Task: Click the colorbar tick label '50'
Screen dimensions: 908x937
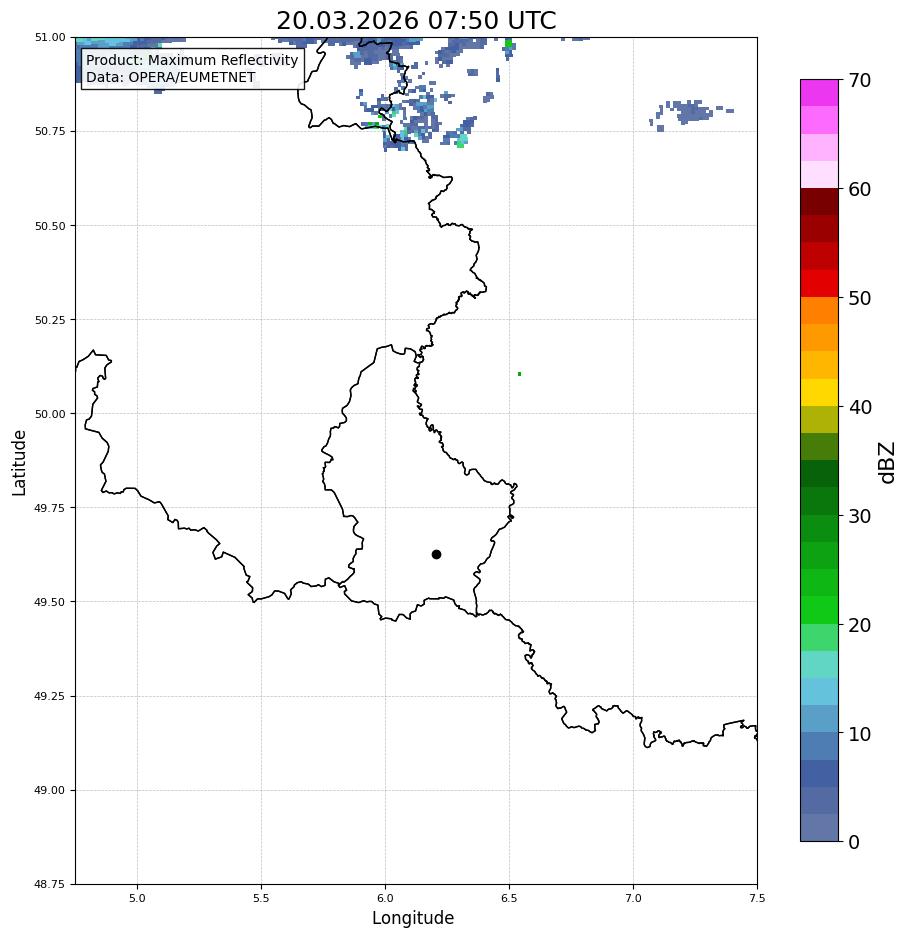Action: [x=860, y=298]
